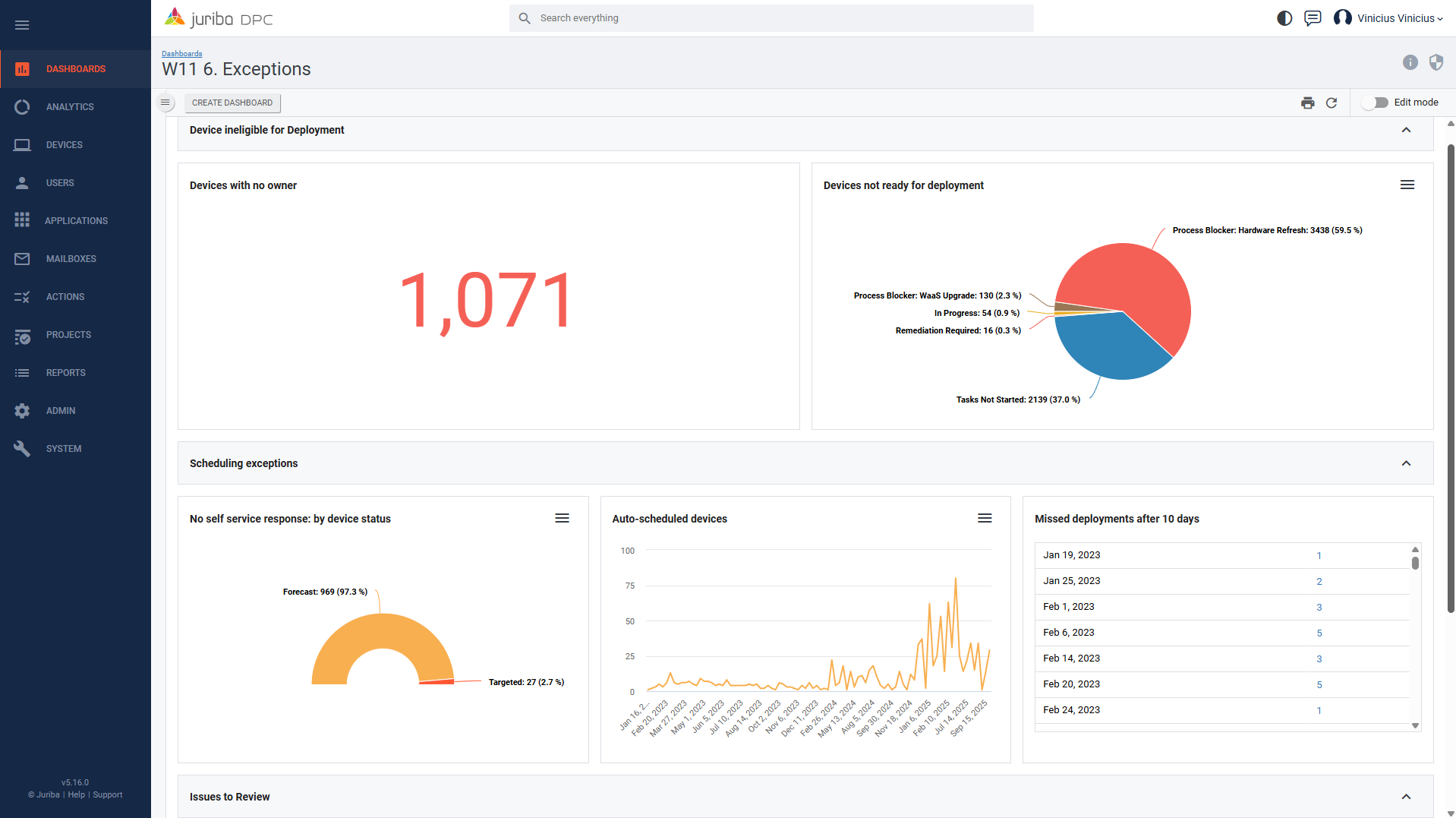Toggle dark/light contrast theme icon
This screenshot has height=818, width=1456.
tap(1284, 18)
